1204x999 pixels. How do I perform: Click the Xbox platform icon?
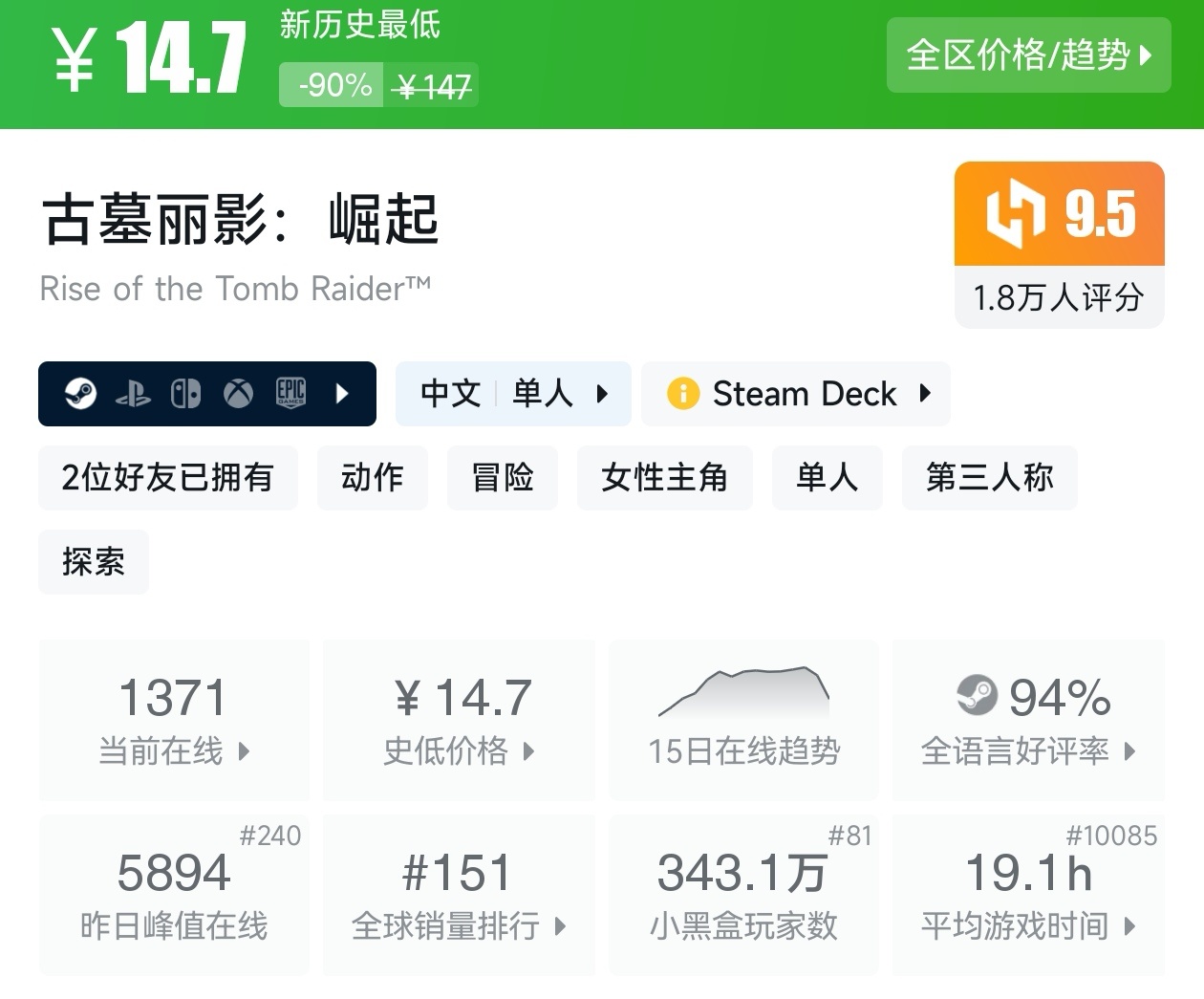coord(238,394)
